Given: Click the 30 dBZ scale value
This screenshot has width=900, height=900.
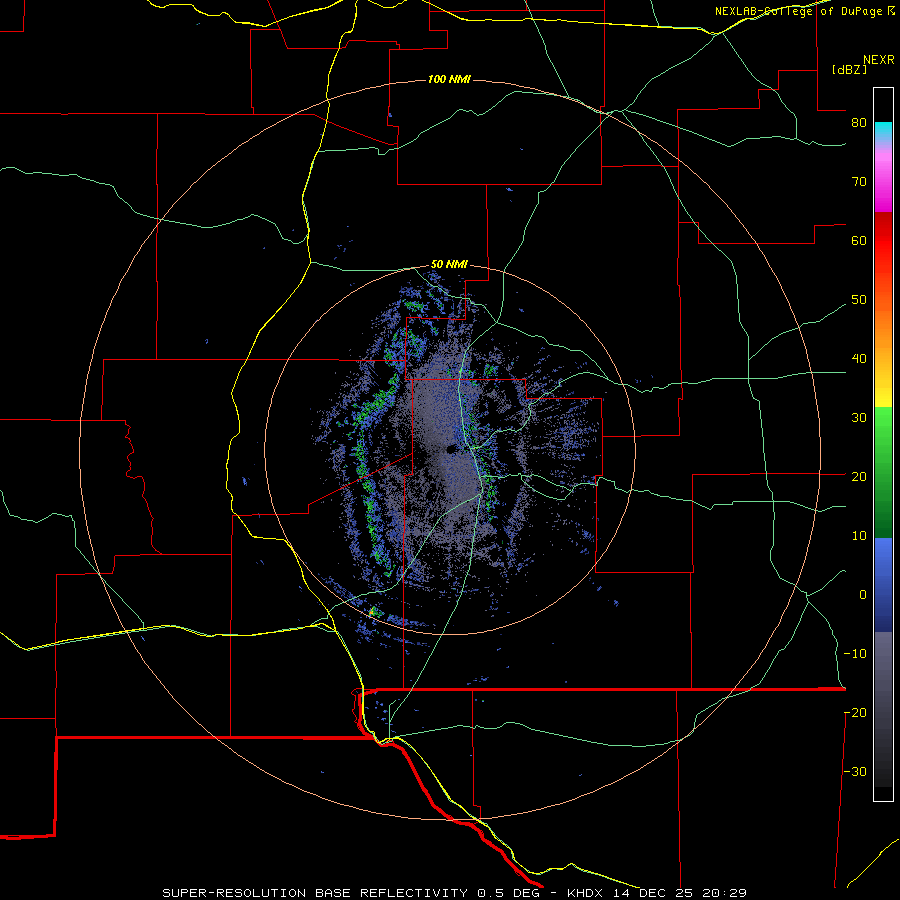Looking at the screenshot, I should (x=859, y=418).
